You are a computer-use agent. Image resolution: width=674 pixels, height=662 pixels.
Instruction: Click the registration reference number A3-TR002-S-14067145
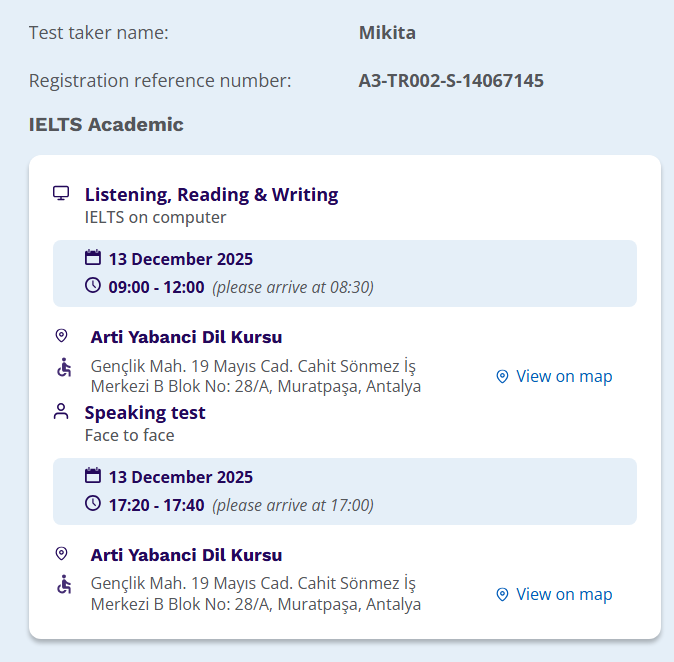451,81
